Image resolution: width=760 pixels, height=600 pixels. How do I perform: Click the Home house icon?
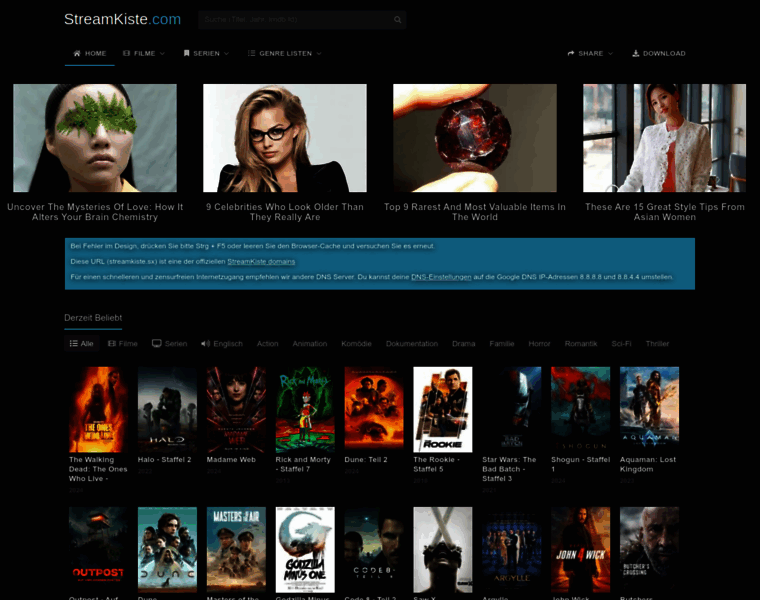click(77, 53)
